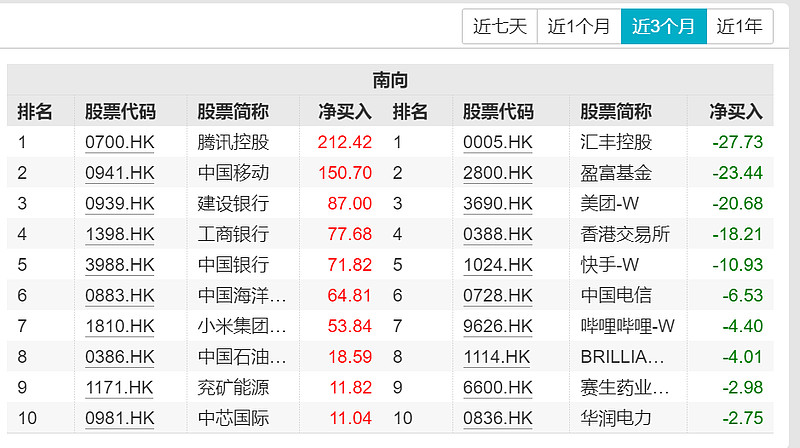
Task: Click truncated stock name BRILLIA…
Action: pos(622,356)
